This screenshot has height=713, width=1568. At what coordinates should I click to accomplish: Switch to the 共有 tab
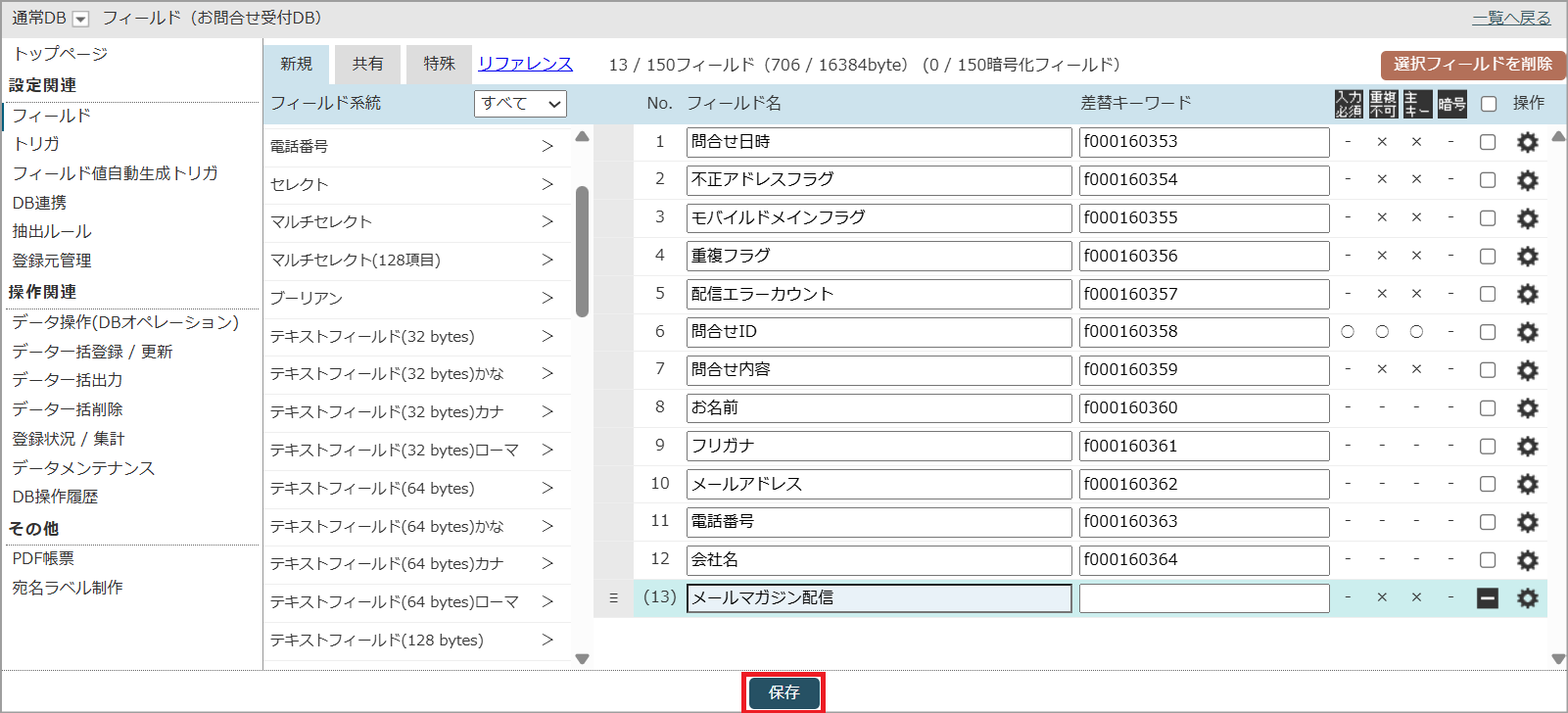tap(367, 65)
